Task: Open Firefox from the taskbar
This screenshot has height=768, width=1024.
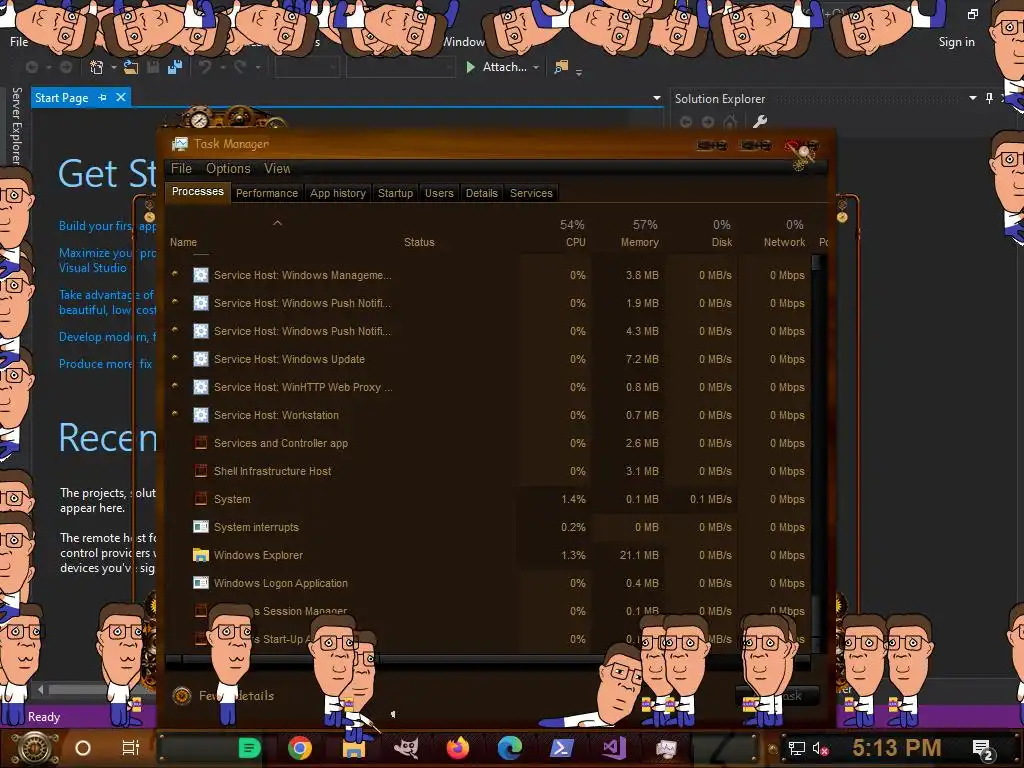Action: [x=458, y=748]
